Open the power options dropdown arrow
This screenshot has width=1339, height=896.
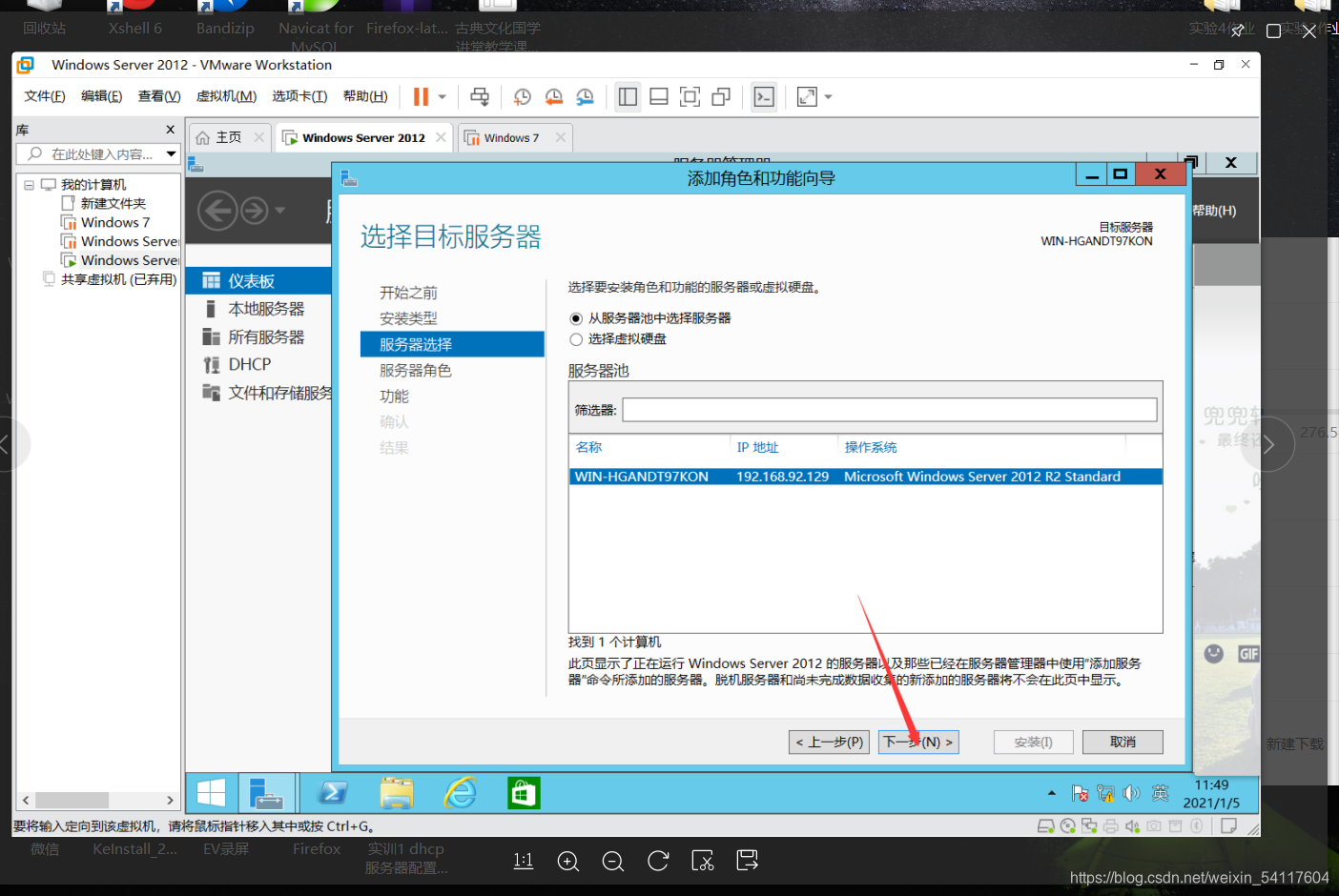(x=442, y=96)
